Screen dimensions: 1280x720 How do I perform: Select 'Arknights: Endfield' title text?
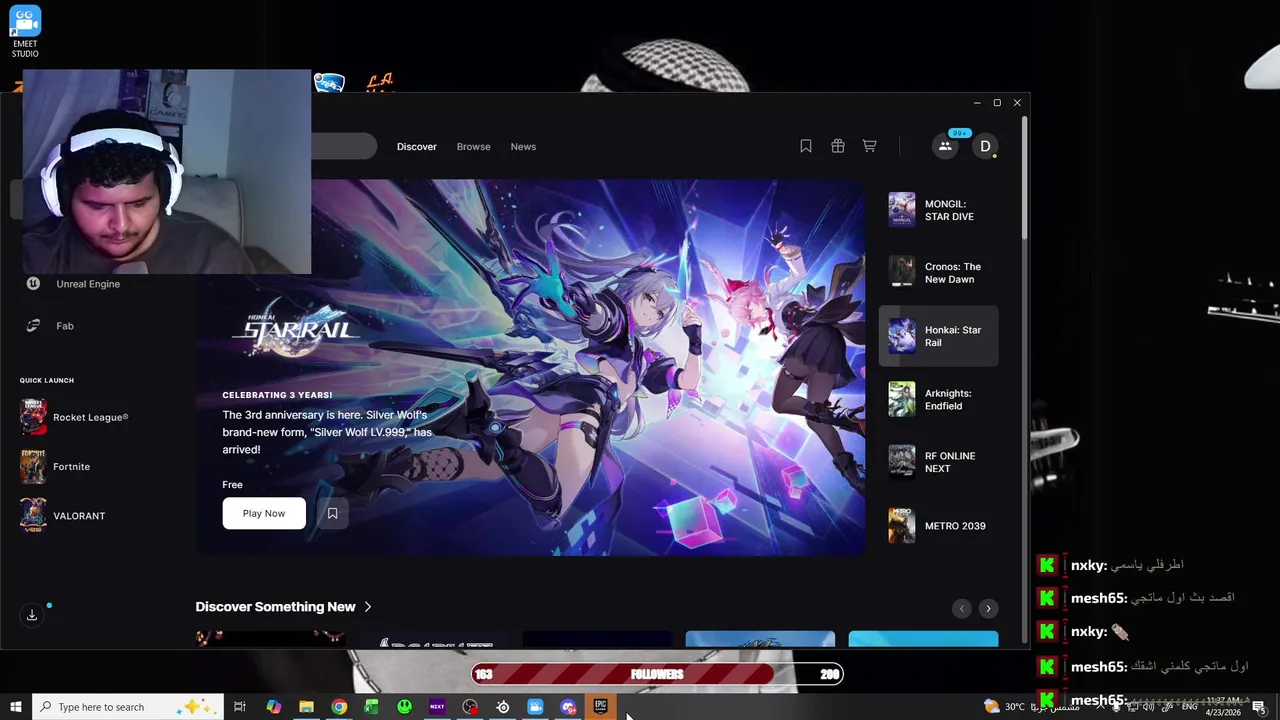point(948,399)
